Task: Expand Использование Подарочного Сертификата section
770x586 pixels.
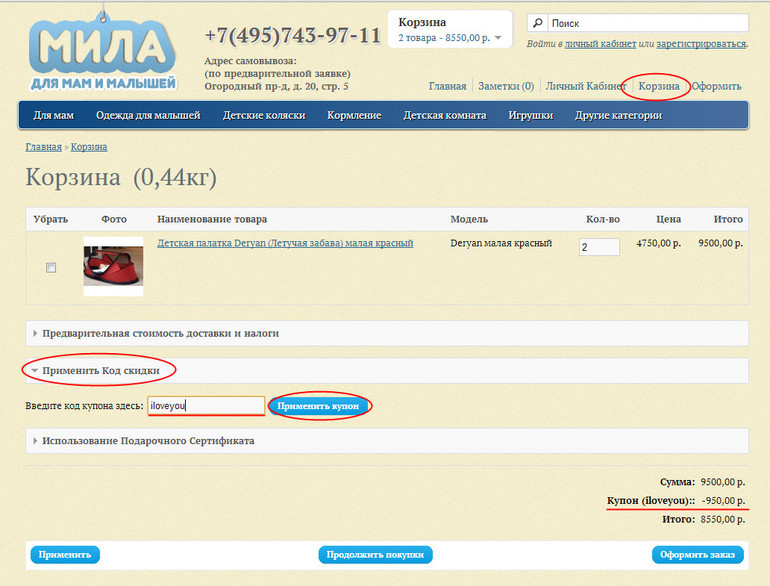Action: 148,440
